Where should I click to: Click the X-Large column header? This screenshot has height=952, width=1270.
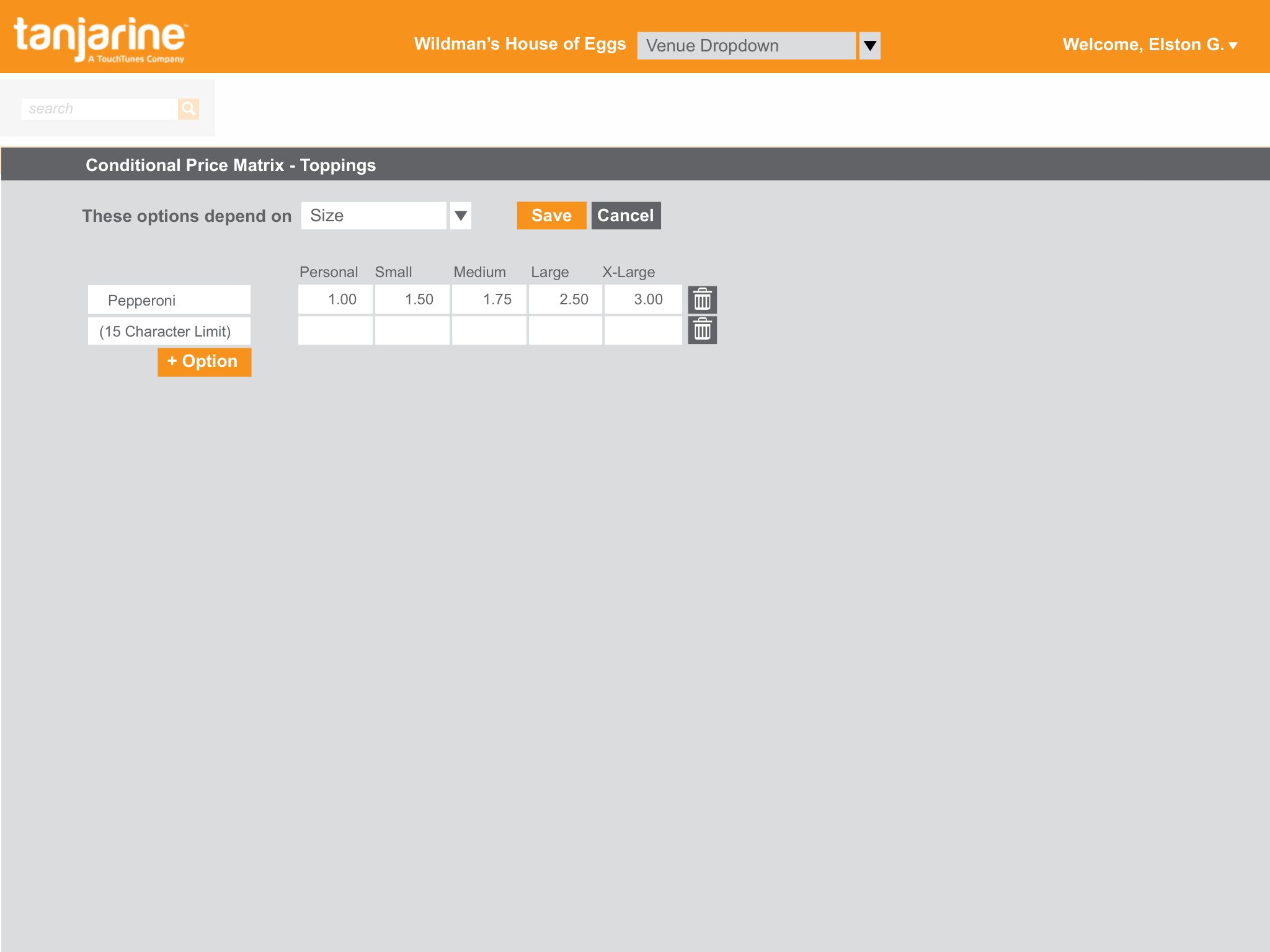[629, 272]
